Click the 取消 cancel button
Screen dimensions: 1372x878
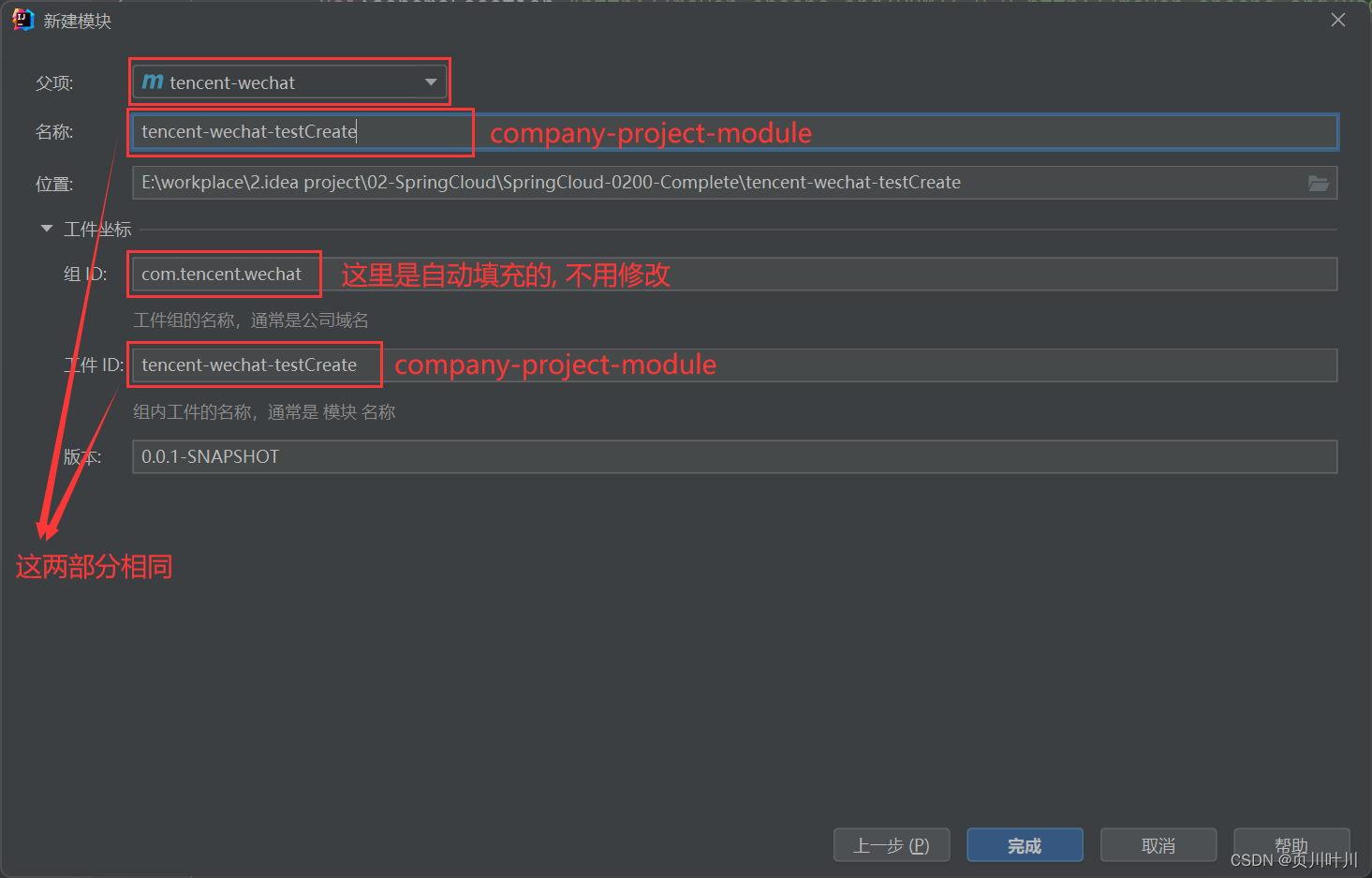tap(1158, 845)
